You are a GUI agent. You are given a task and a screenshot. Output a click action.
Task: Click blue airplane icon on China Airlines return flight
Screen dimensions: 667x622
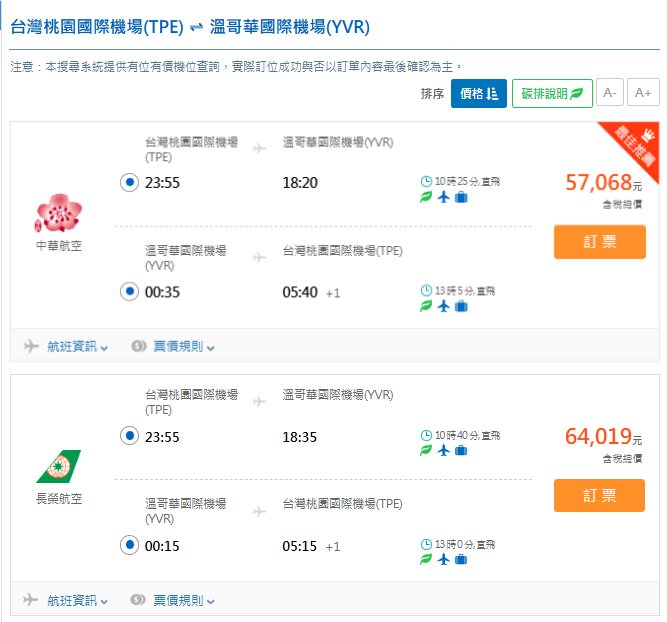pos(444,307)
